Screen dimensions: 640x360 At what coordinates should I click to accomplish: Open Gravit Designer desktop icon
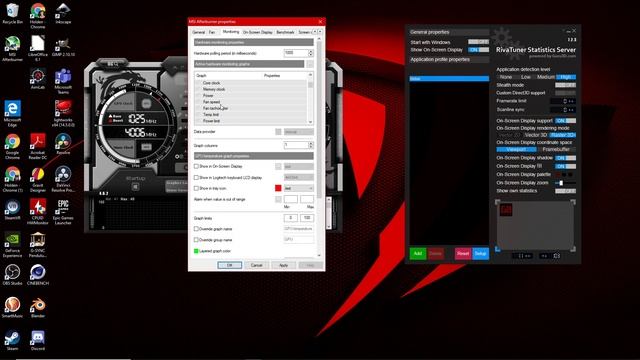[38, 179]
